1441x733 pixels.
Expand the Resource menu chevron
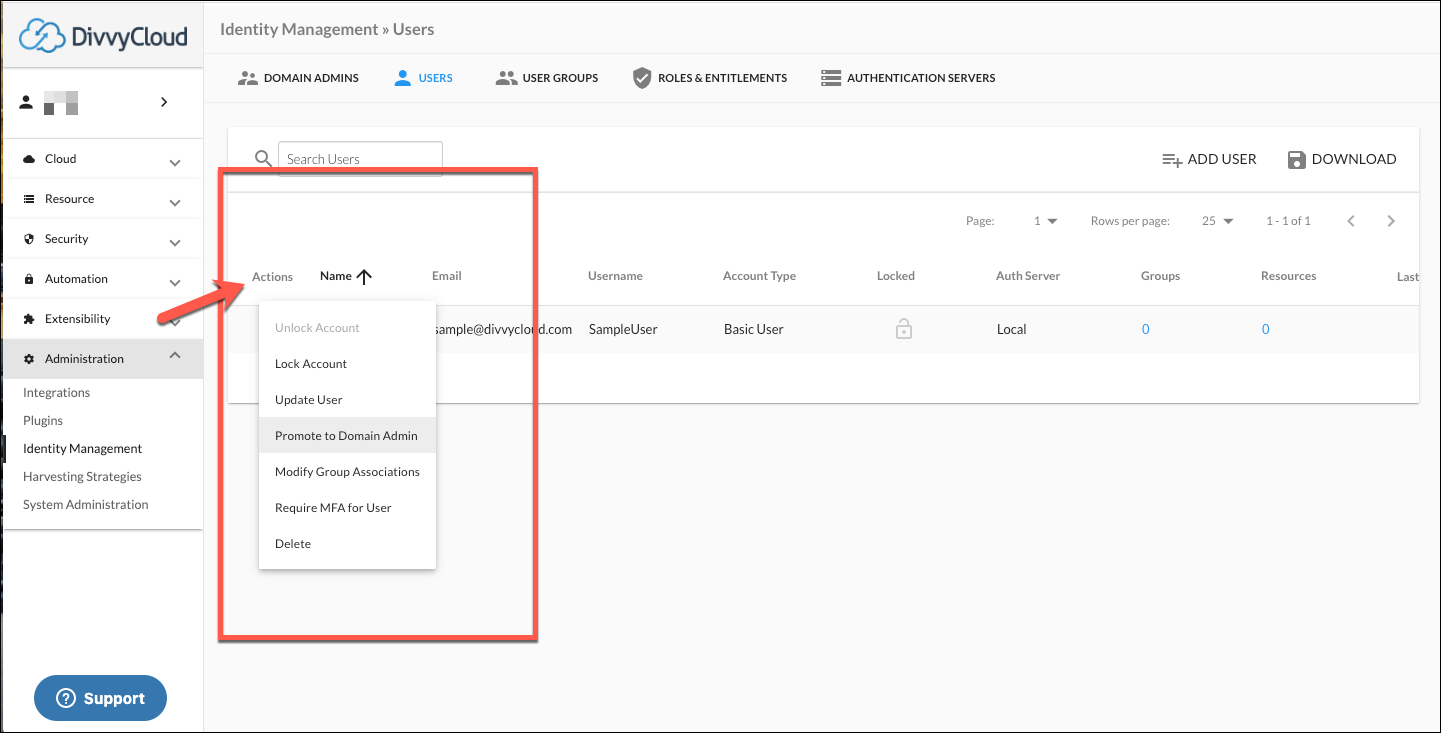(x=175, y=203)
